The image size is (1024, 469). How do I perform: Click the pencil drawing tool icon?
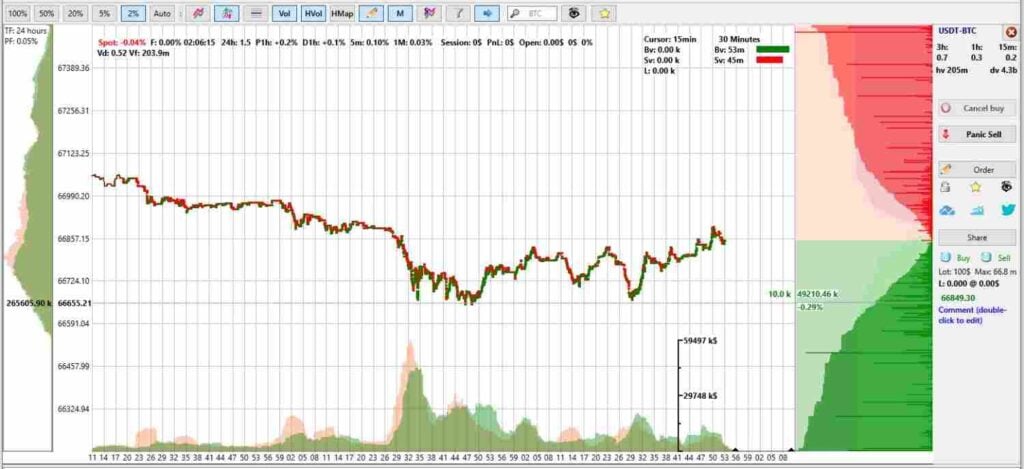click(x=371, y=13)
